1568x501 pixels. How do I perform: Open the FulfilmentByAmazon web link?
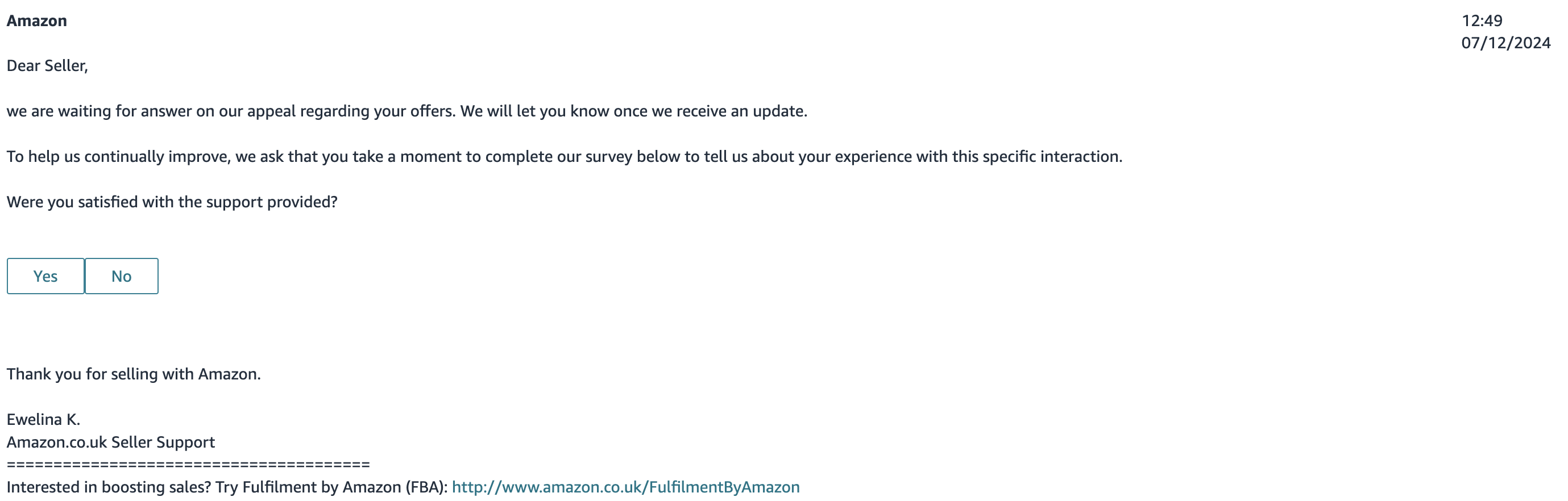[x=626, y=487]
